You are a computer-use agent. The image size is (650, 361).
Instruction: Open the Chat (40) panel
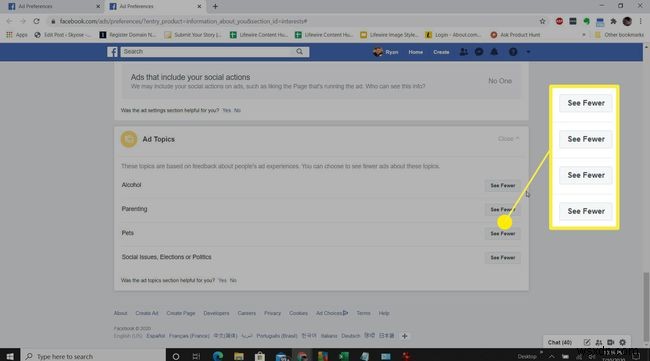click(560, 342)
